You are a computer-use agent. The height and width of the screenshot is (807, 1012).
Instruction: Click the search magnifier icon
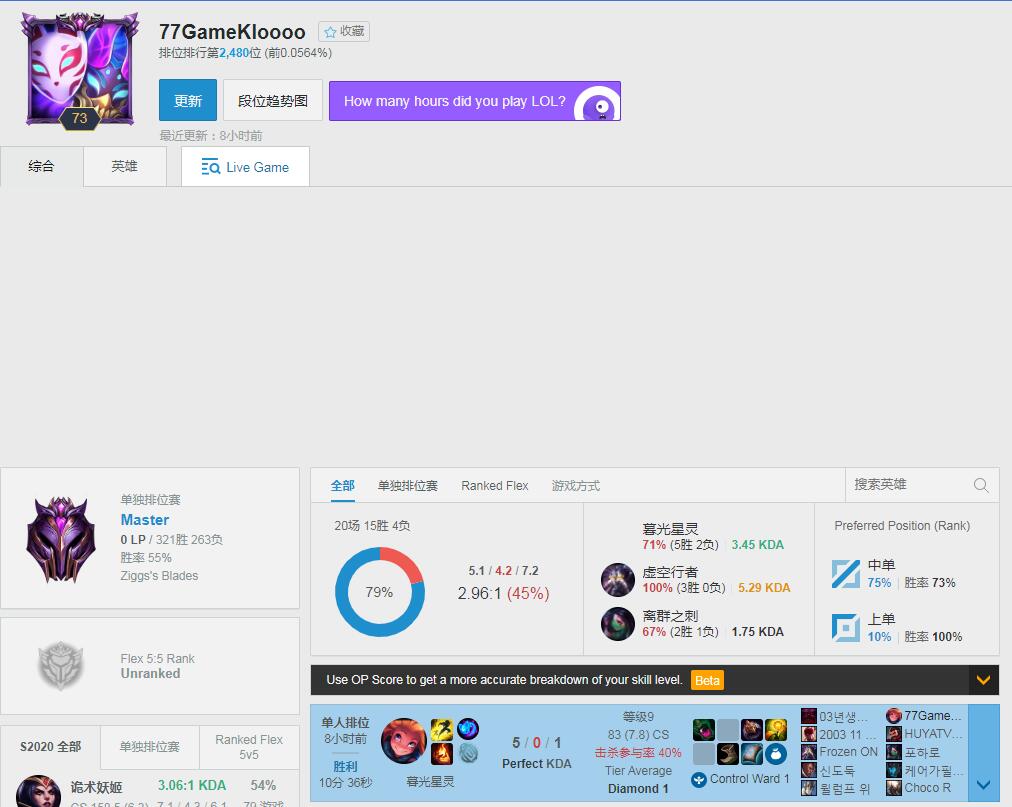click(x=981, y=486)
